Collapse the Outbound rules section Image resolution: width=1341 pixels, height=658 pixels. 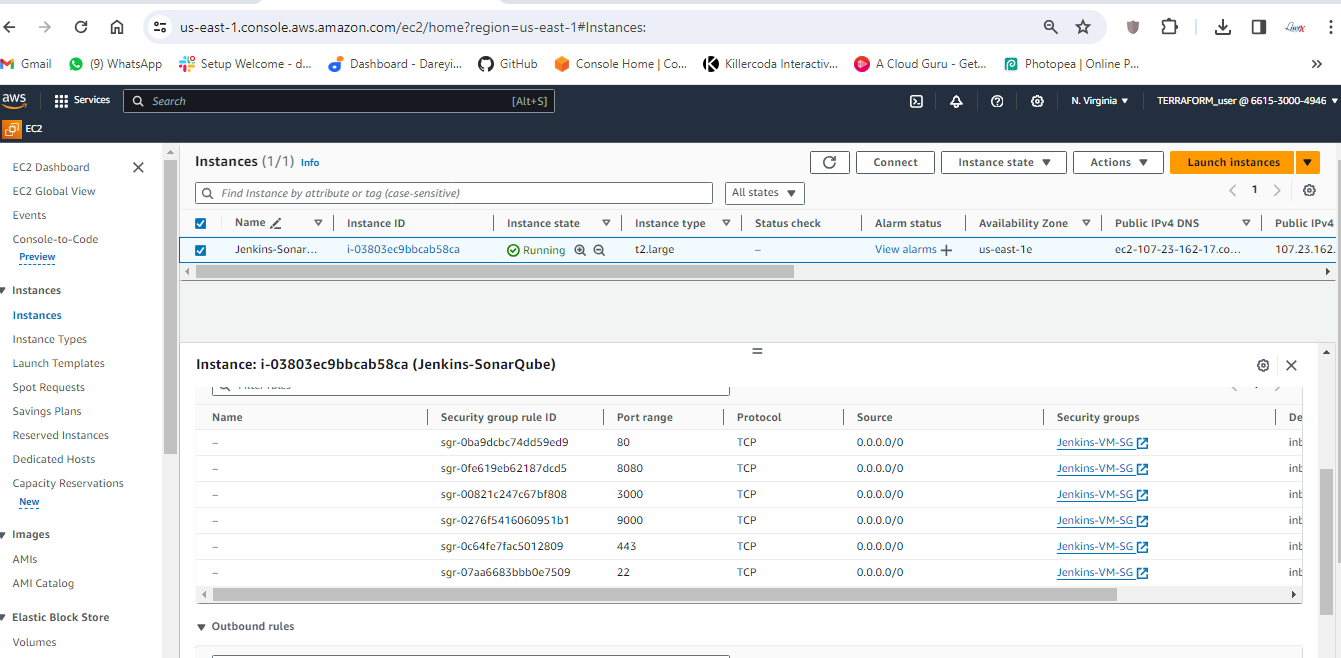click(x=202, y=627)
